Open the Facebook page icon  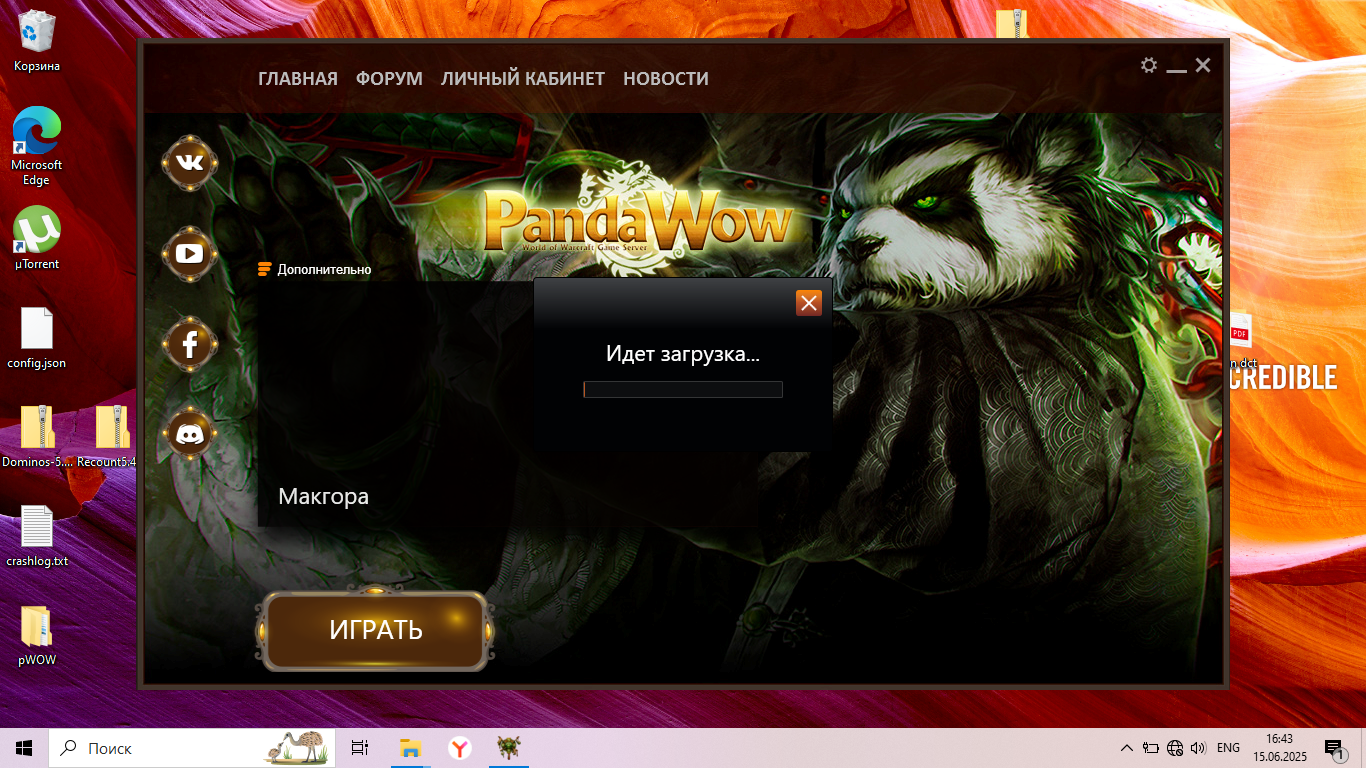(x=189, y=344)
